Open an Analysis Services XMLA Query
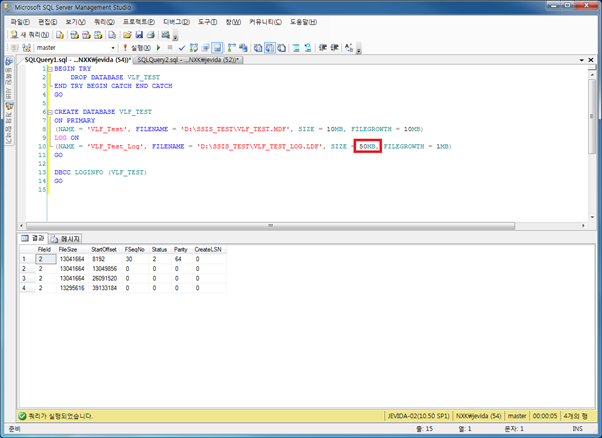Viewport: 602px width, 438px height. [x=98, y=35]
